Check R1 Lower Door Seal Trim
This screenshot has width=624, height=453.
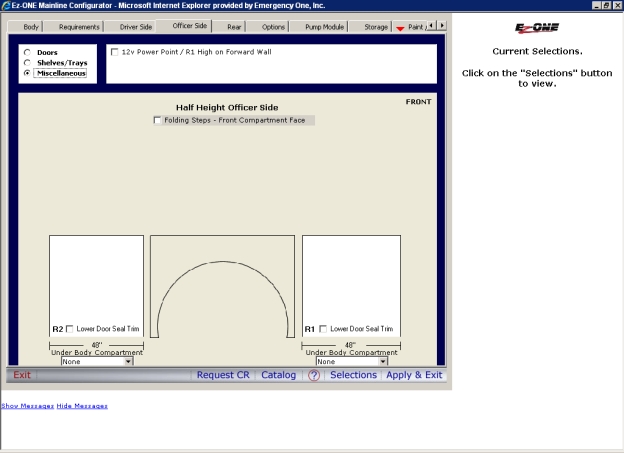pos(323,329)
